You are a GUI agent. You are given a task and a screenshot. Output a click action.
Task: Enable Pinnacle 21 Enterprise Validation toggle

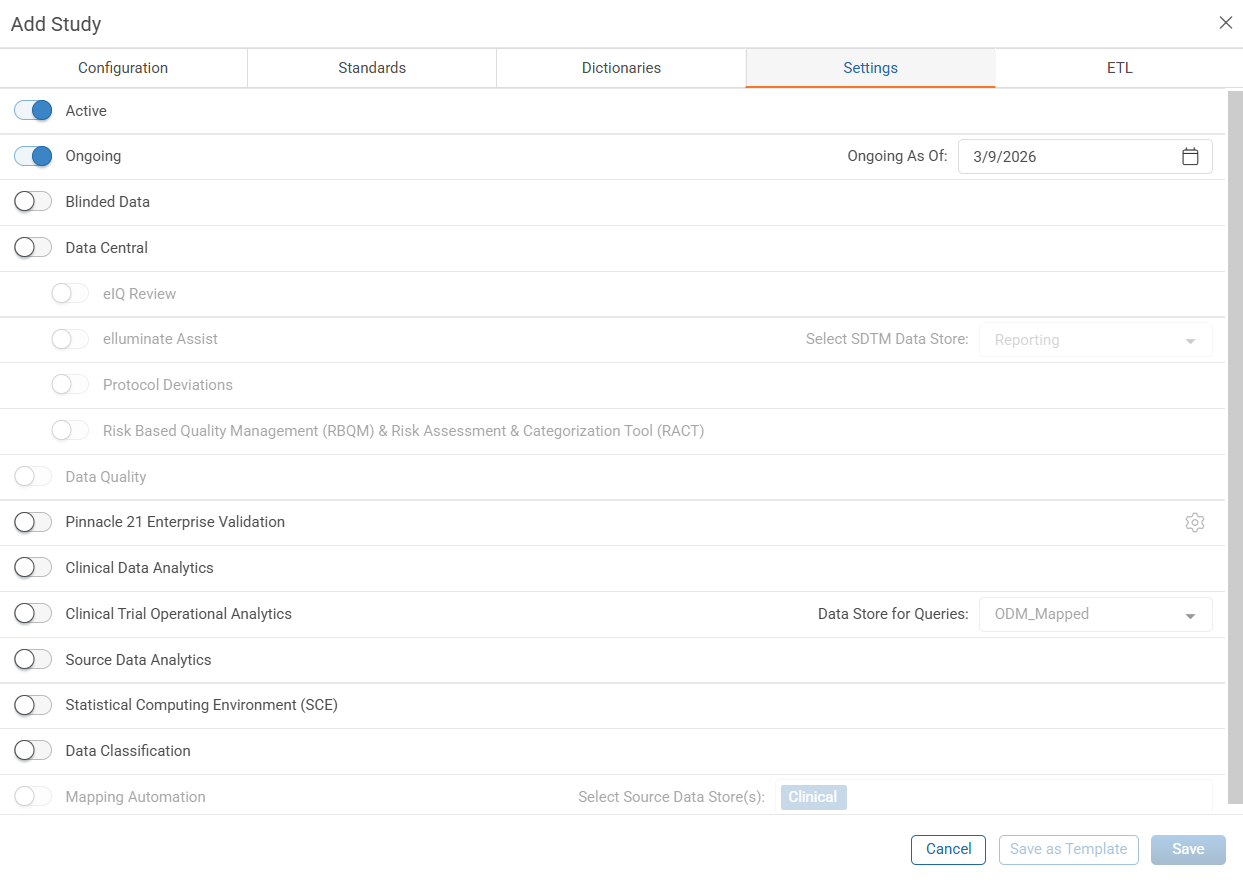(x=33, y=522)
